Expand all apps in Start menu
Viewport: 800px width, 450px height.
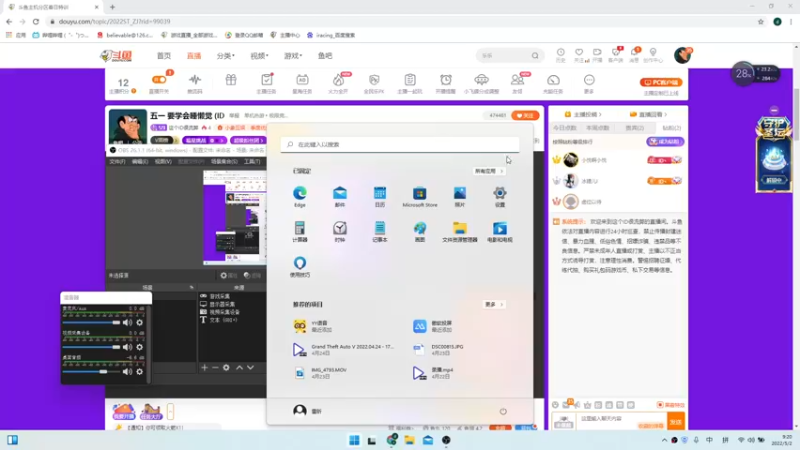(489, 171)
